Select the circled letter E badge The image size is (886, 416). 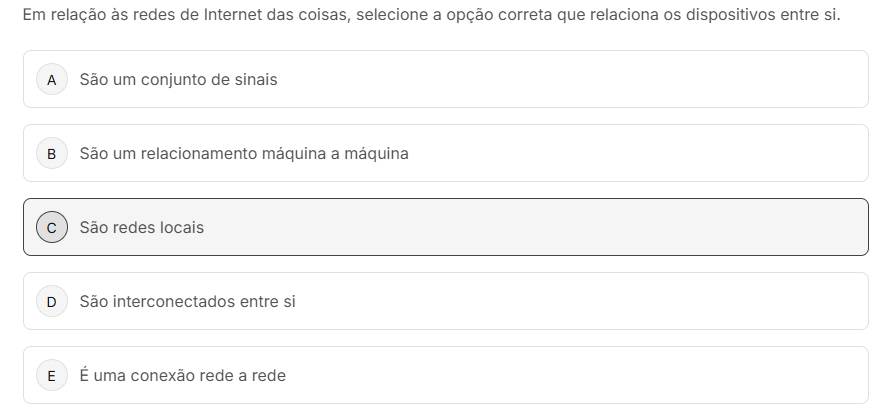coord(51,375)
